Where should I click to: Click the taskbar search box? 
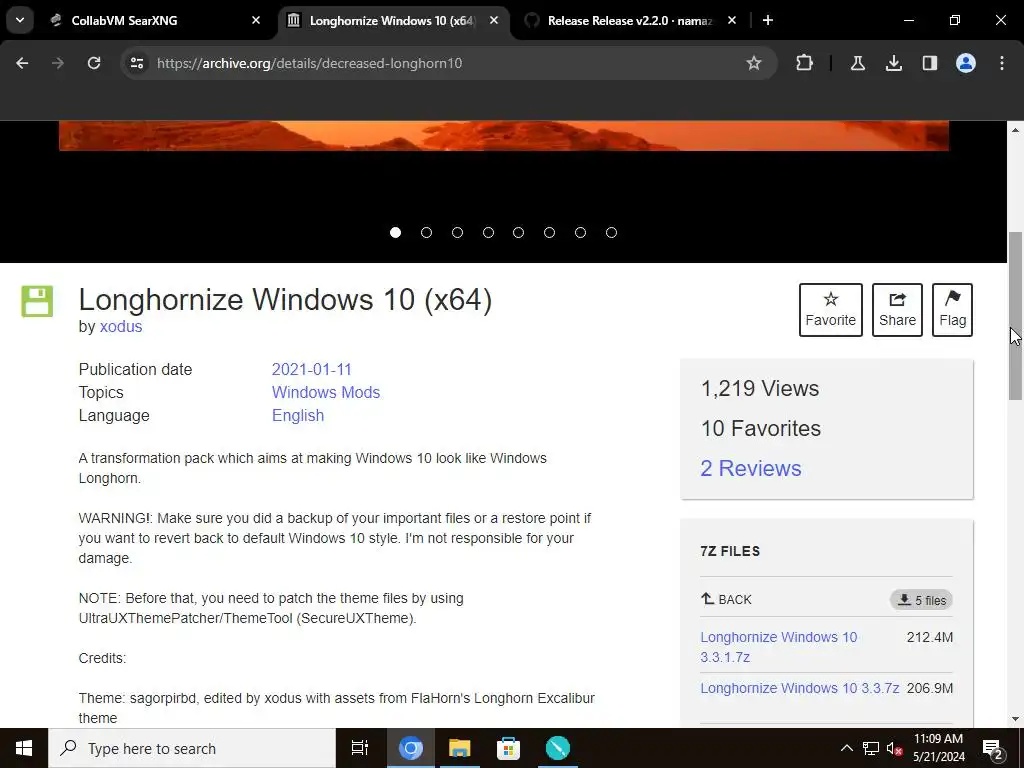pyautogui.click(x=192, y=748)
